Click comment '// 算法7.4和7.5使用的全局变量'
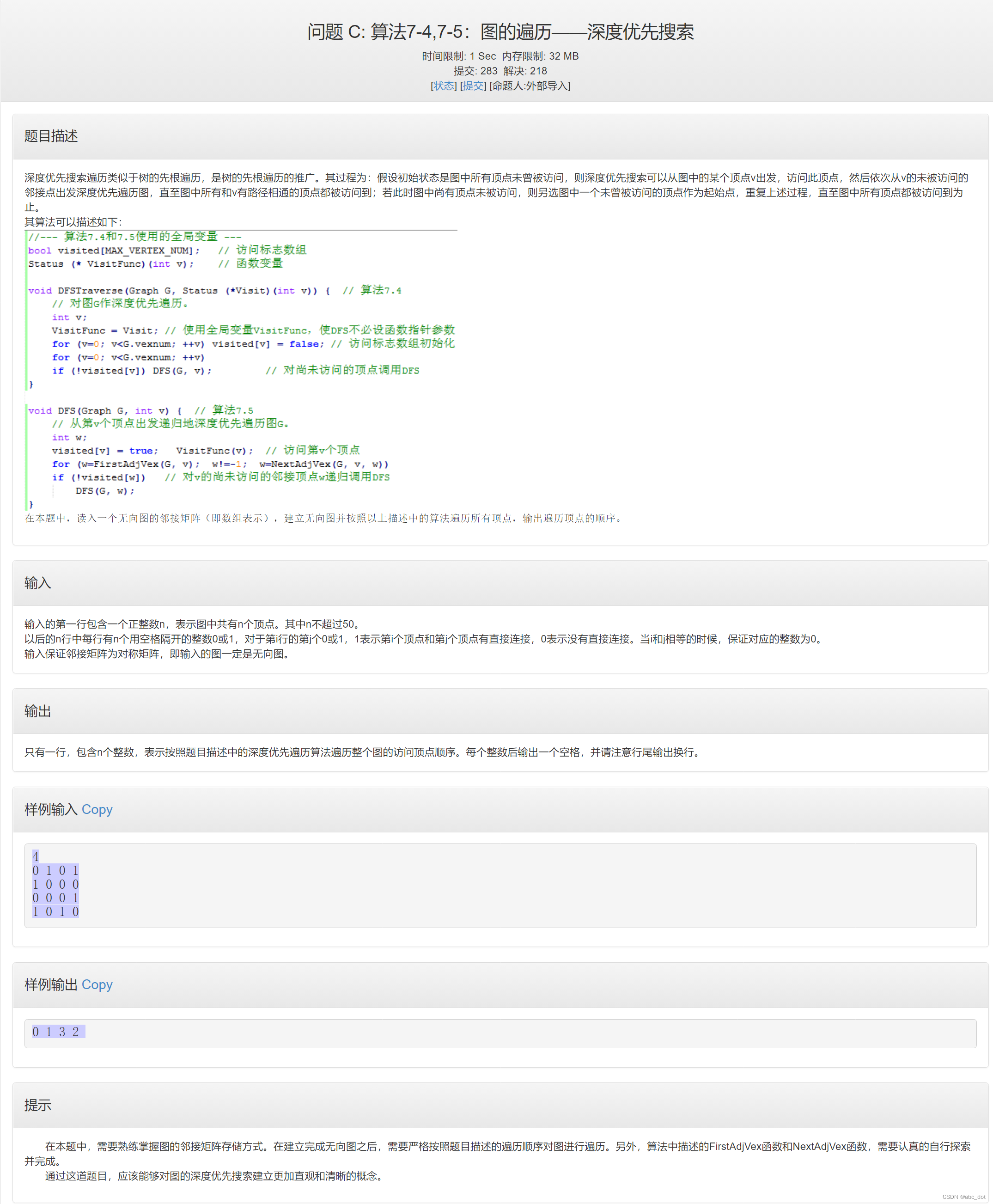Screen dimensions: 993x1204 click(x=135, y=236)
